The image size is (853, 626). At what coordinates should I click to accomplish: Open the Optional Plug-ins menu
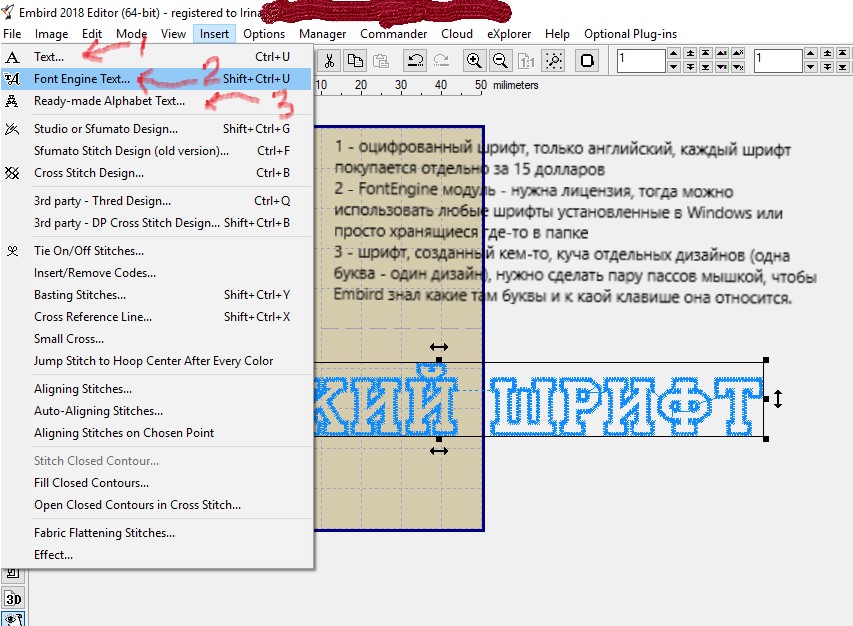tap(631, 34)
